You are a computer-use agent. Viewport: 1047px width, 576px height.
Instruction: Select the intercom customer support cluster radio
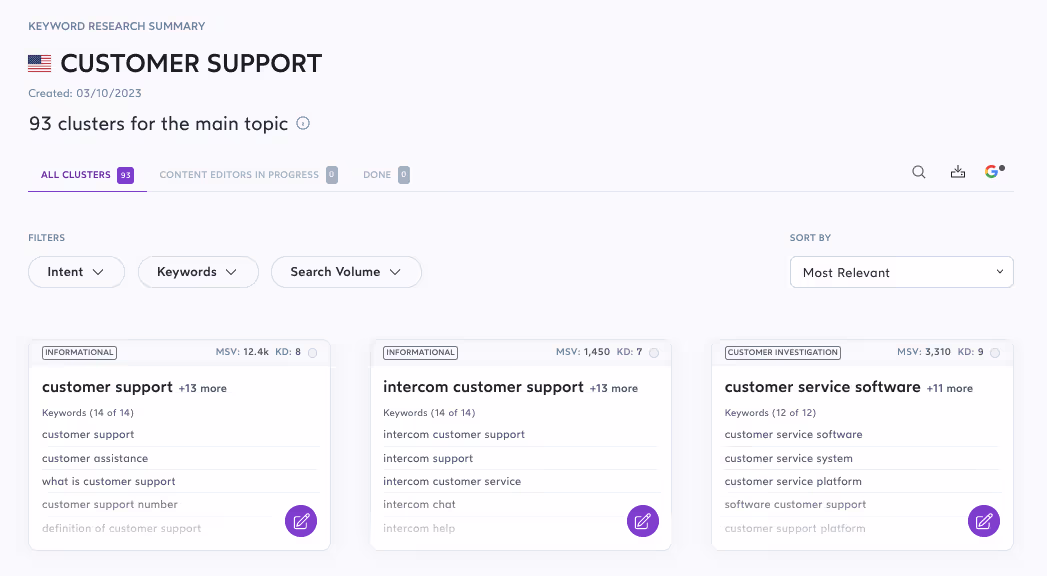click(x=654, y=353)
